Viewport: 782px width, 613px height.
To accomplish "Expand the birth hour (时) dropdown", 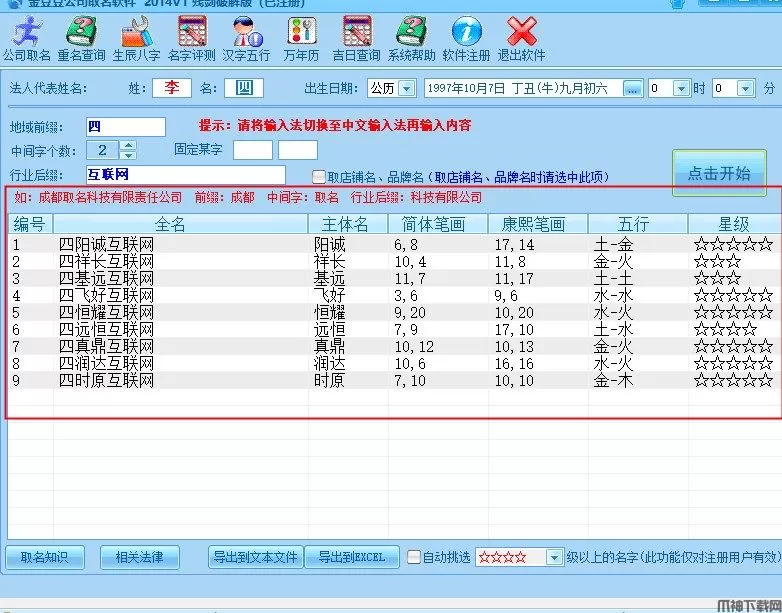I will pyautogui.click(x=682, y=88).
